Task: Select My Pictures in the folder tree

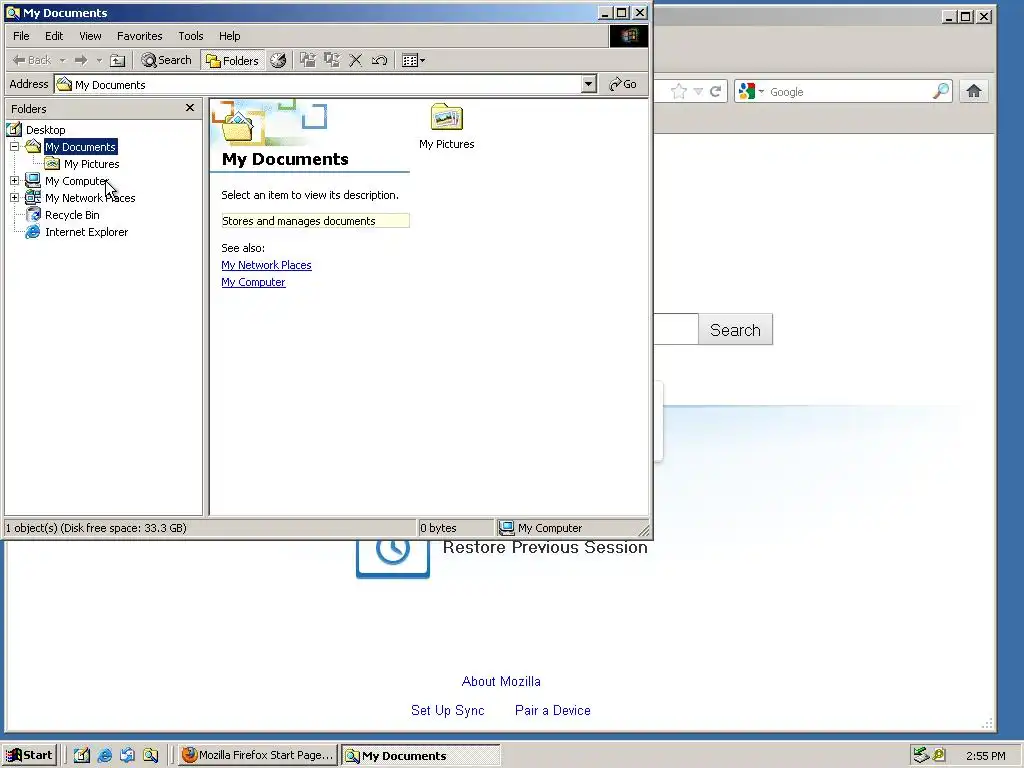Action: click(x=91, y=164)
